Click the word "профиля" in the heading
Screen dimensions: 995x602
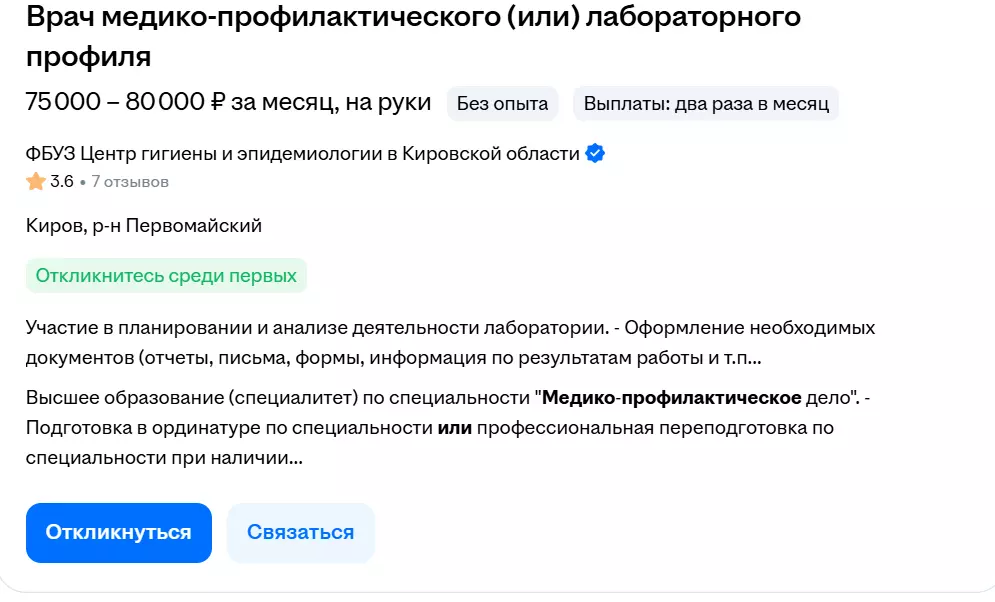click(x=89, y=56)
